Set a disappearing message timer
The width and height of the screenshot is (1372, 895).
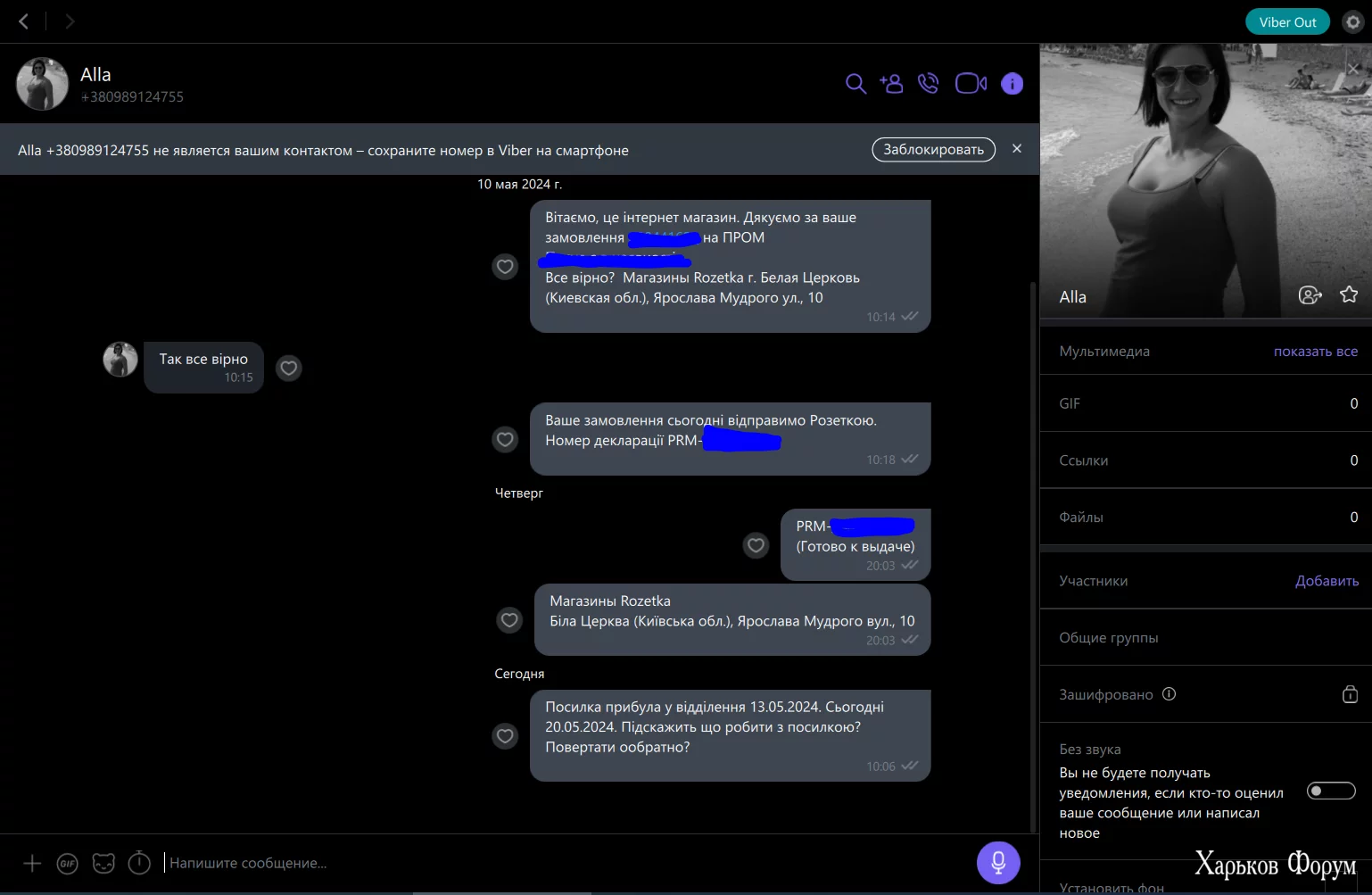(139, 863)
